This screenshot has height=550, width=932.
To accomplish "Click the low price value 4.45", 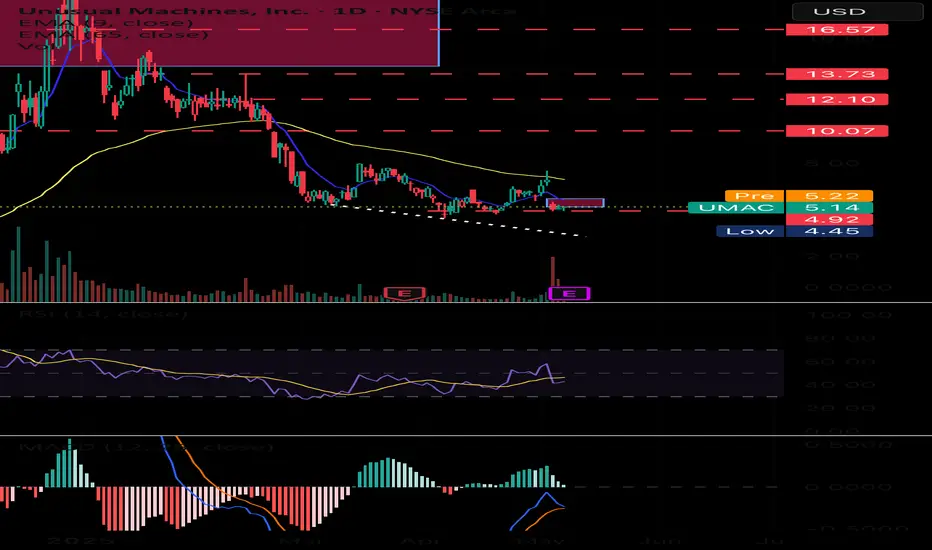I will point(829,231).
